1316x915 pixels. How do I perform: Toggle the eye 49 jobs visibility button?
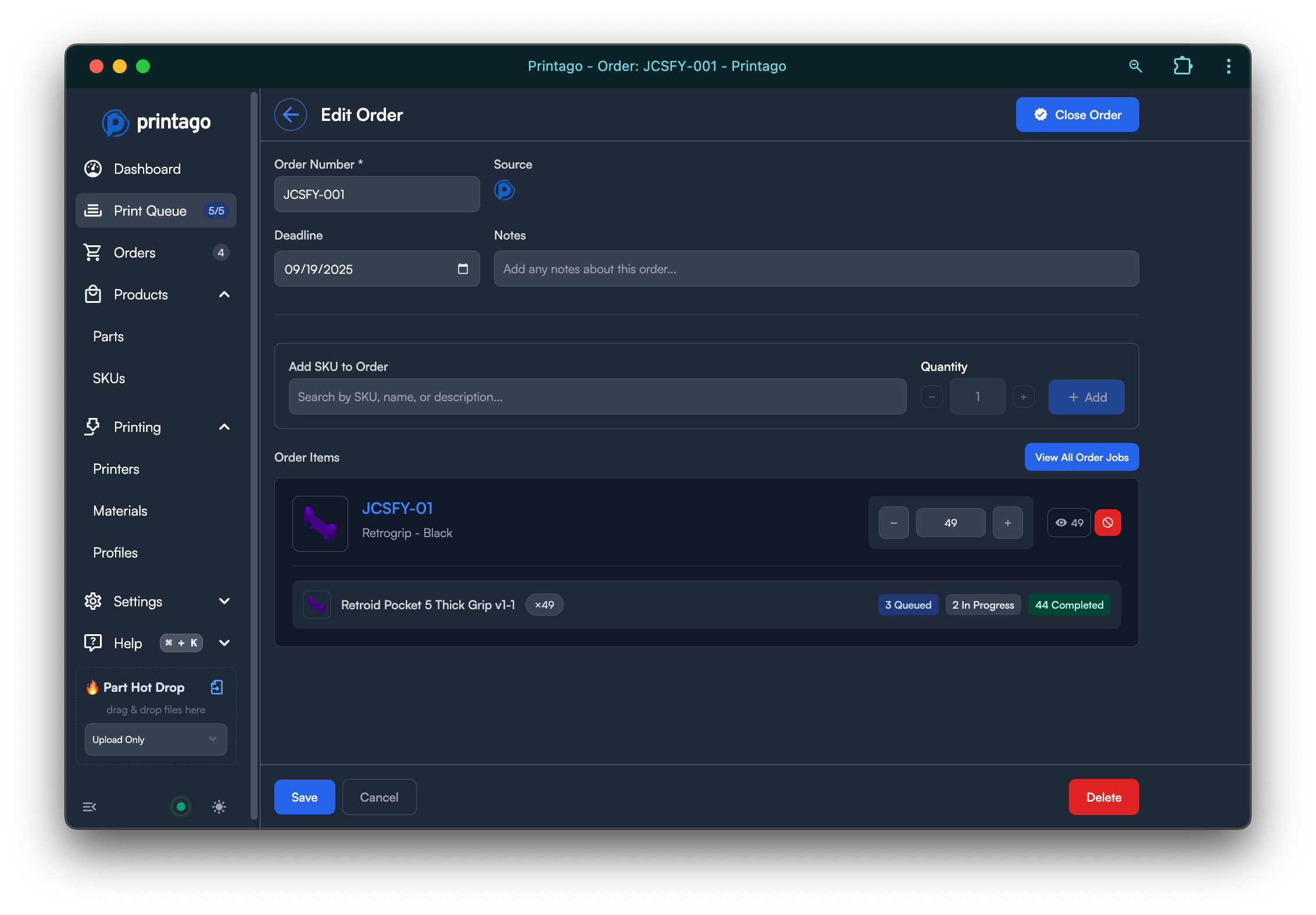click(1069, 523)
